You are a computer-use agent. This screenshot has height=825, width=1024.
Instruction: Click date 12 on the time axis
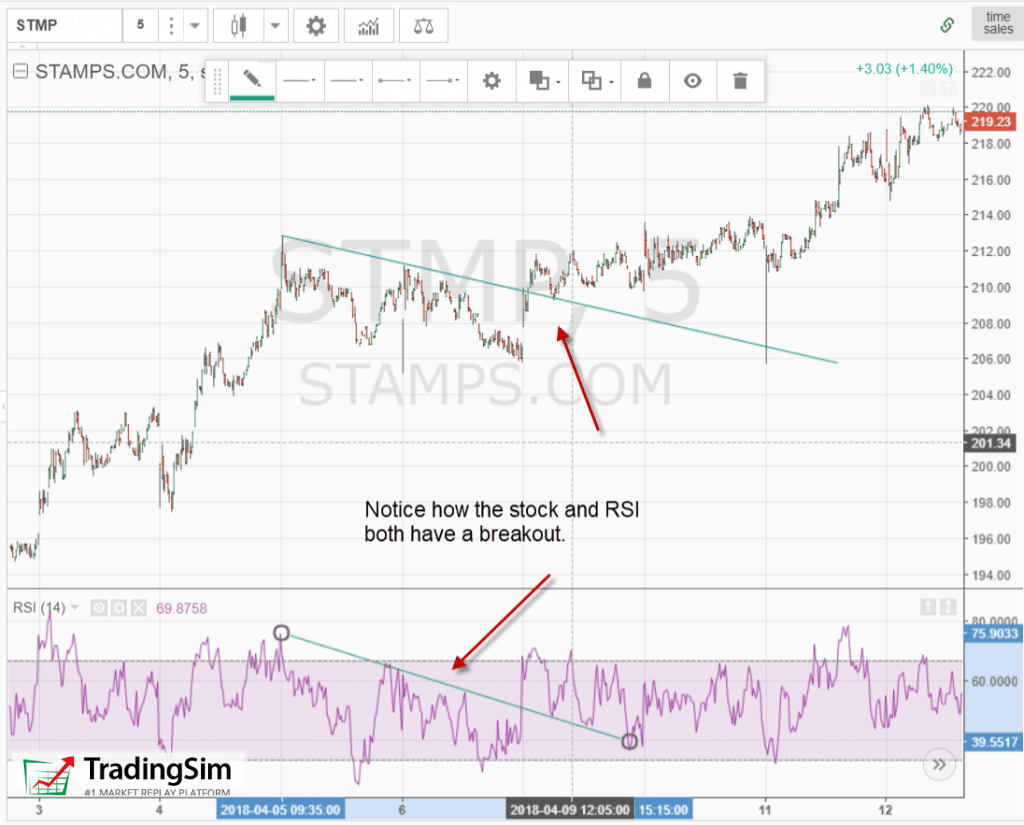(x=885, y=810)
